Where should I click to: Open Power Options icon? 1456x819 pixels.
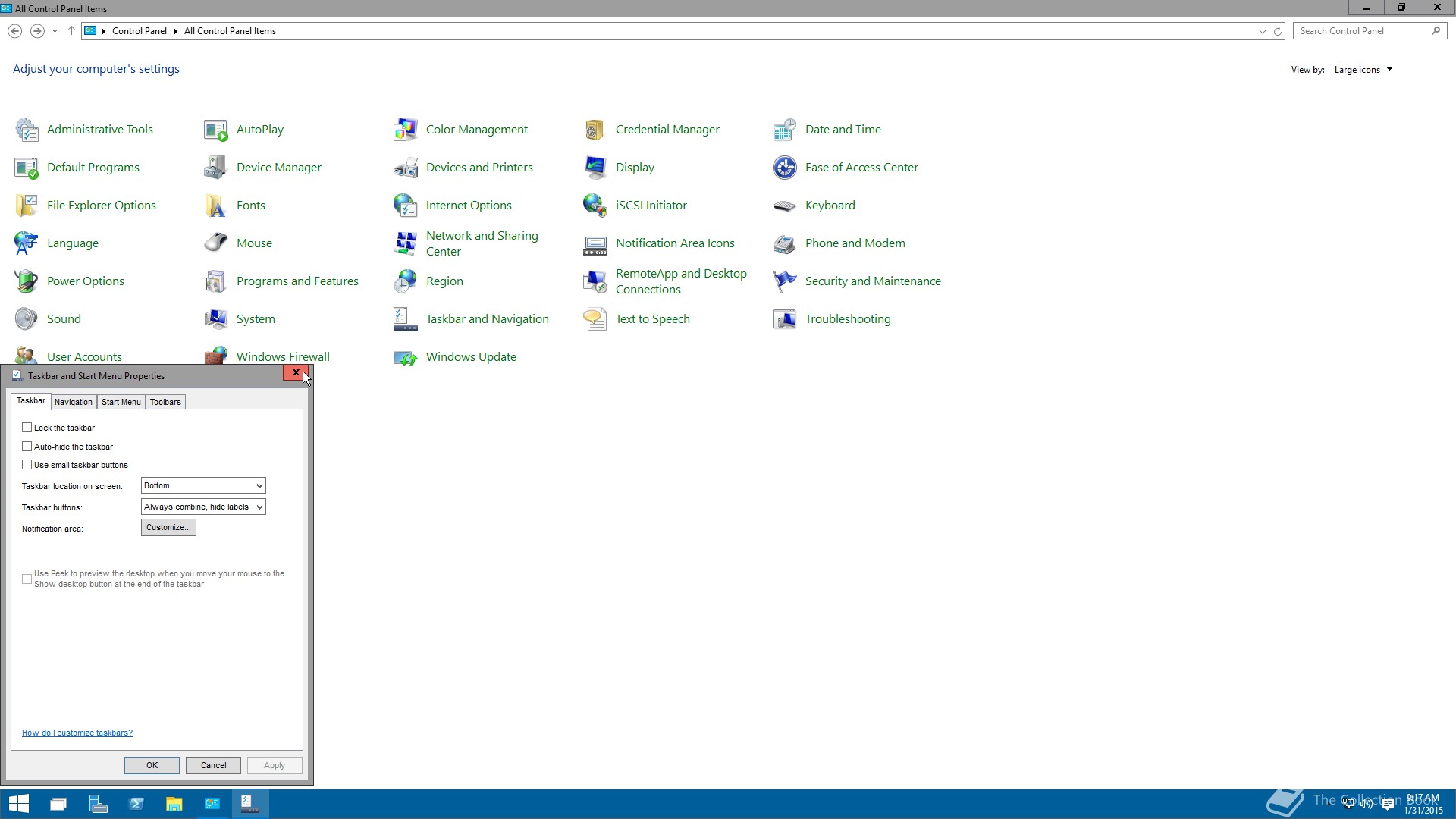click(27, 281)
